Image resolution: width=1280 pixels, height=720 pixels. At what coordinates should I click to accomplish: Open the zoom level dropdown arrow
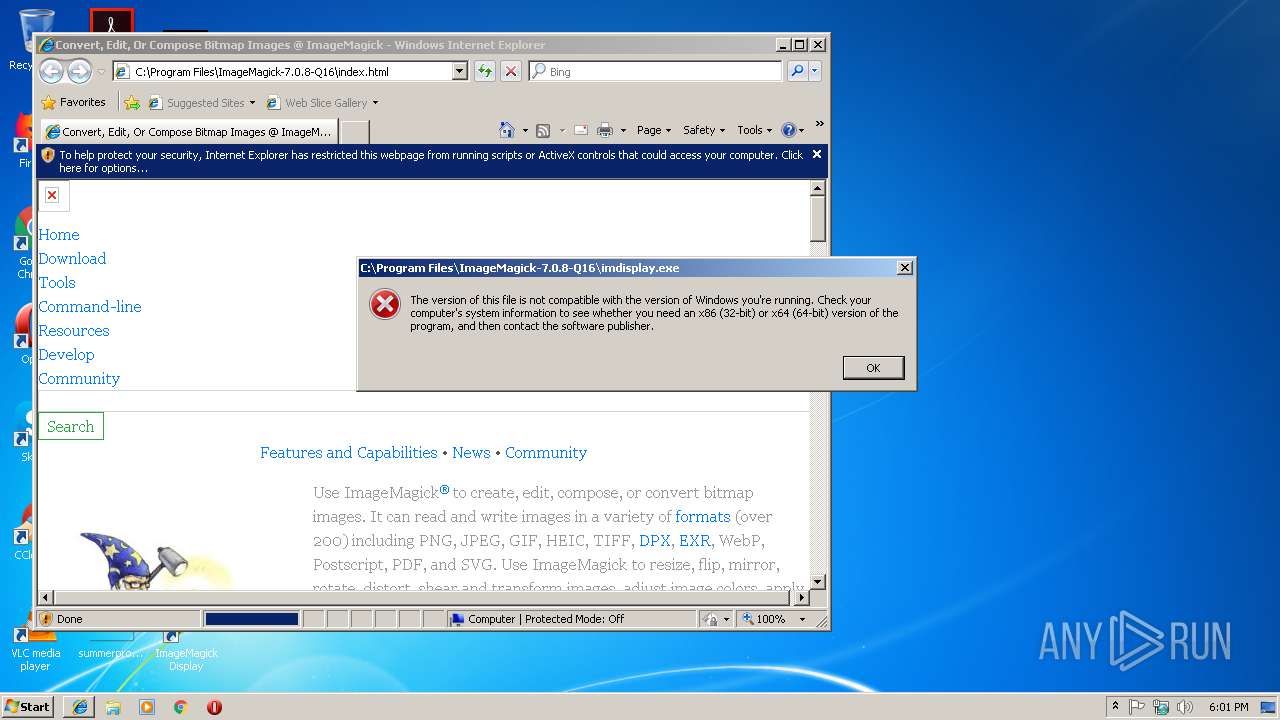802,619
